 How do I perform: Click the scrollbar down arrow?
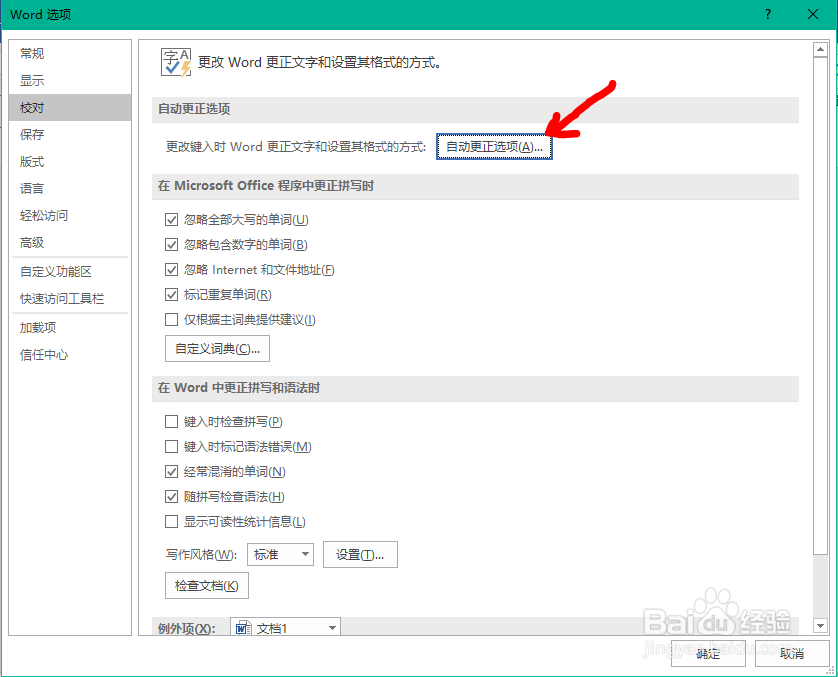pyautogui.click(x=820, y=625)
